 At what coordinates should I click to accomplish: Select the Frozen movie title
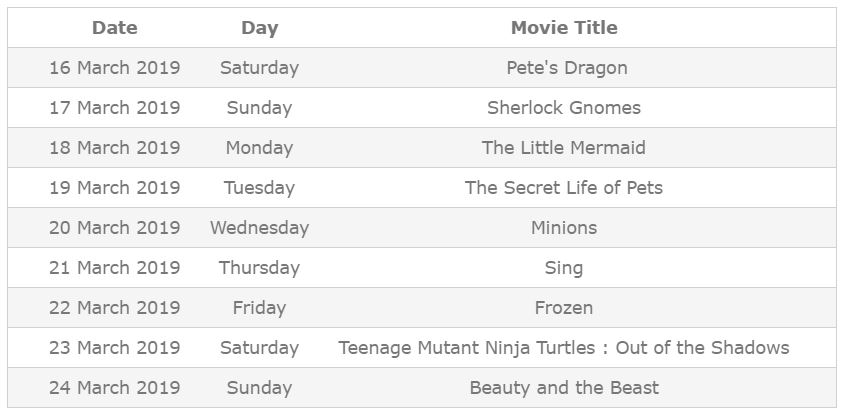click(564, 307)
